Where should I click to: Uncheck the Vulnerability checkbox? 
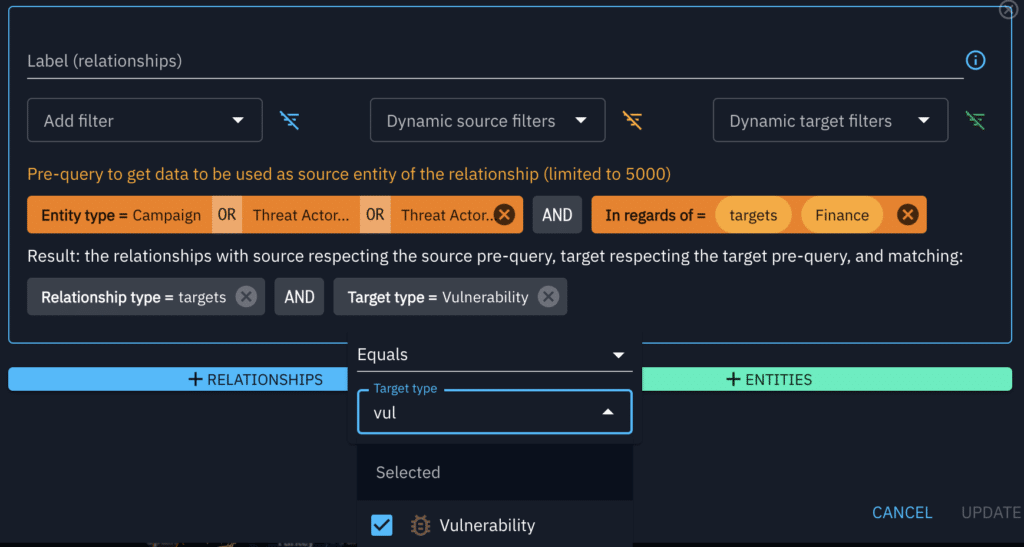[x=381, y=525]
